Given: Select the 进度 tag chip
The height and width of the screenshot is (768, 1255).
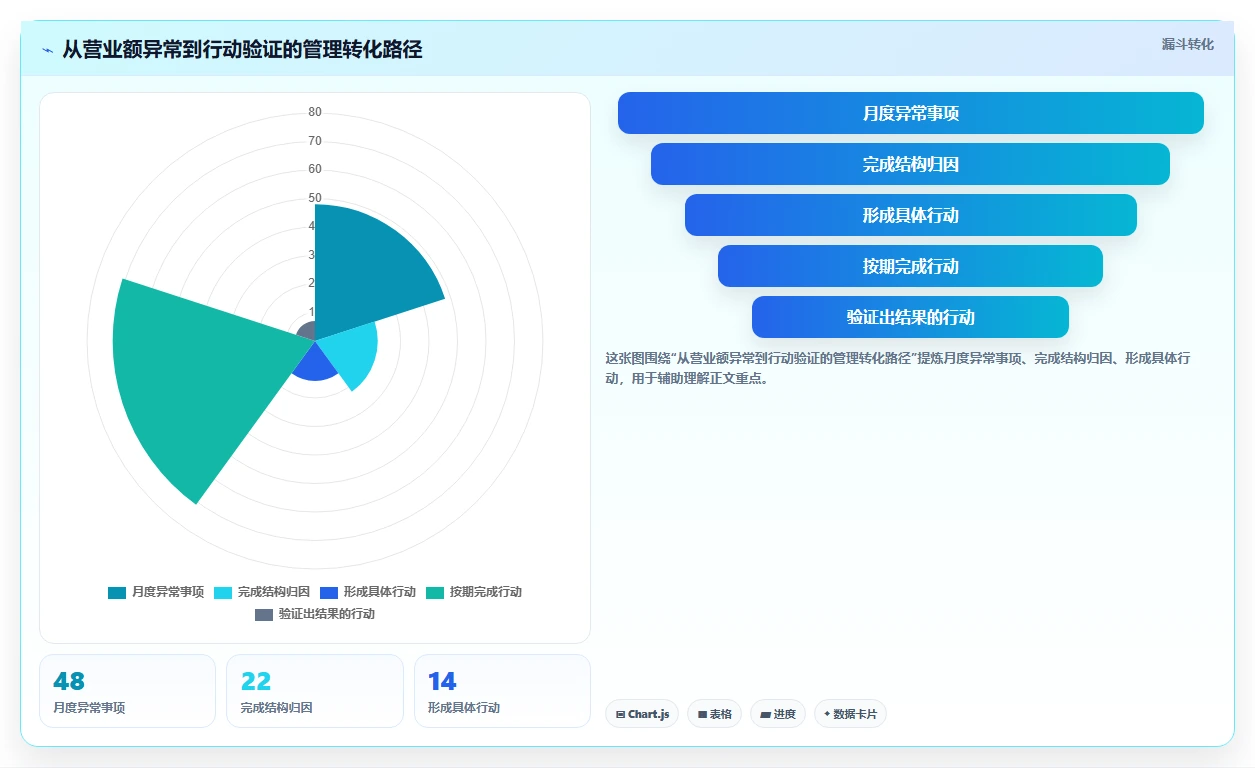Looking at the screenshot, I should (778, 714).
